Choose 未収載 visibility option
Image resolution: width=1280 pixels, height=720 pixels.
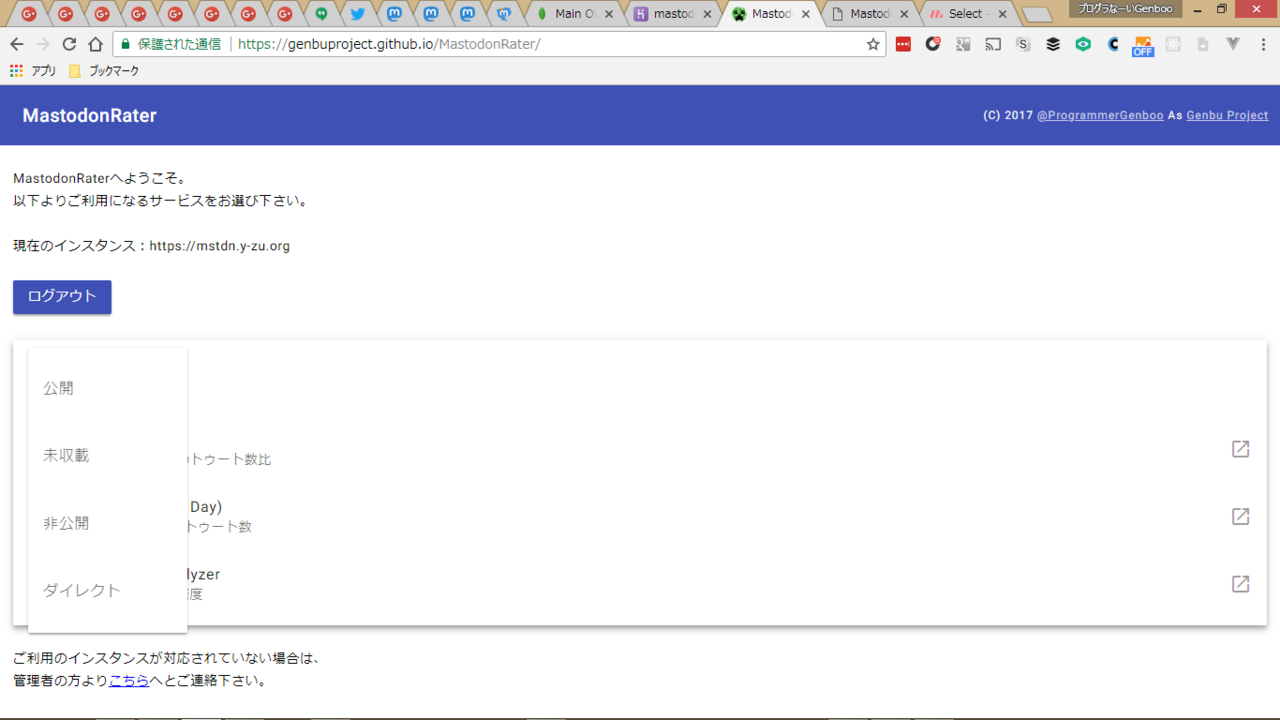click(66, 455)
